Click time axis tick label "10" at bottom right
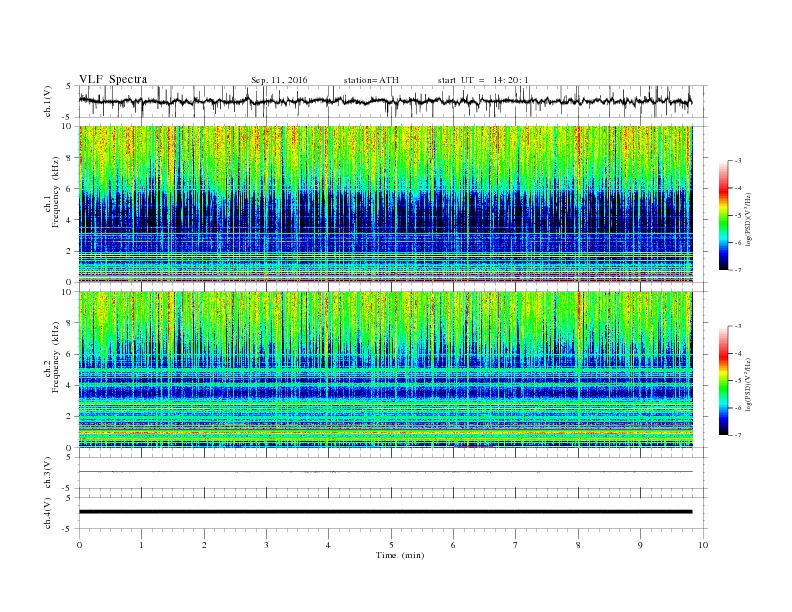The height and width of the screenshot is (612, 792). (x=703, y=545)
